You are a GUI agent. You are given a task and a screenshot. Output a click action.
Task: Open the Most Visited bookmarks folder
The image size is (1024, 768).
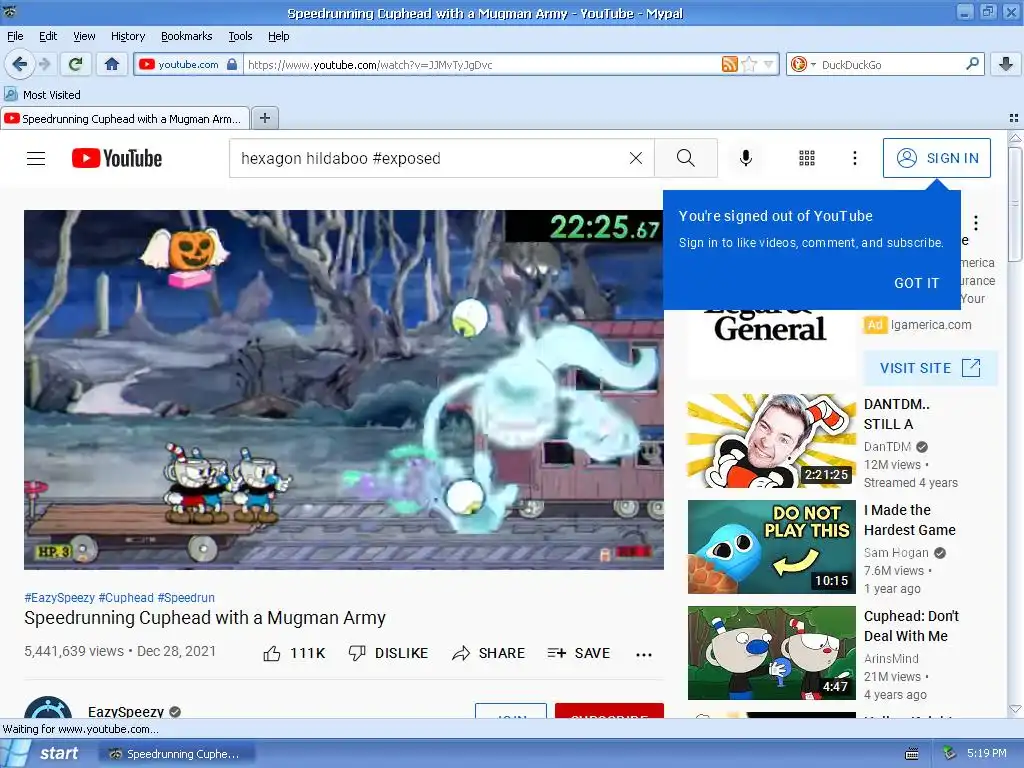tap(42, 95)
